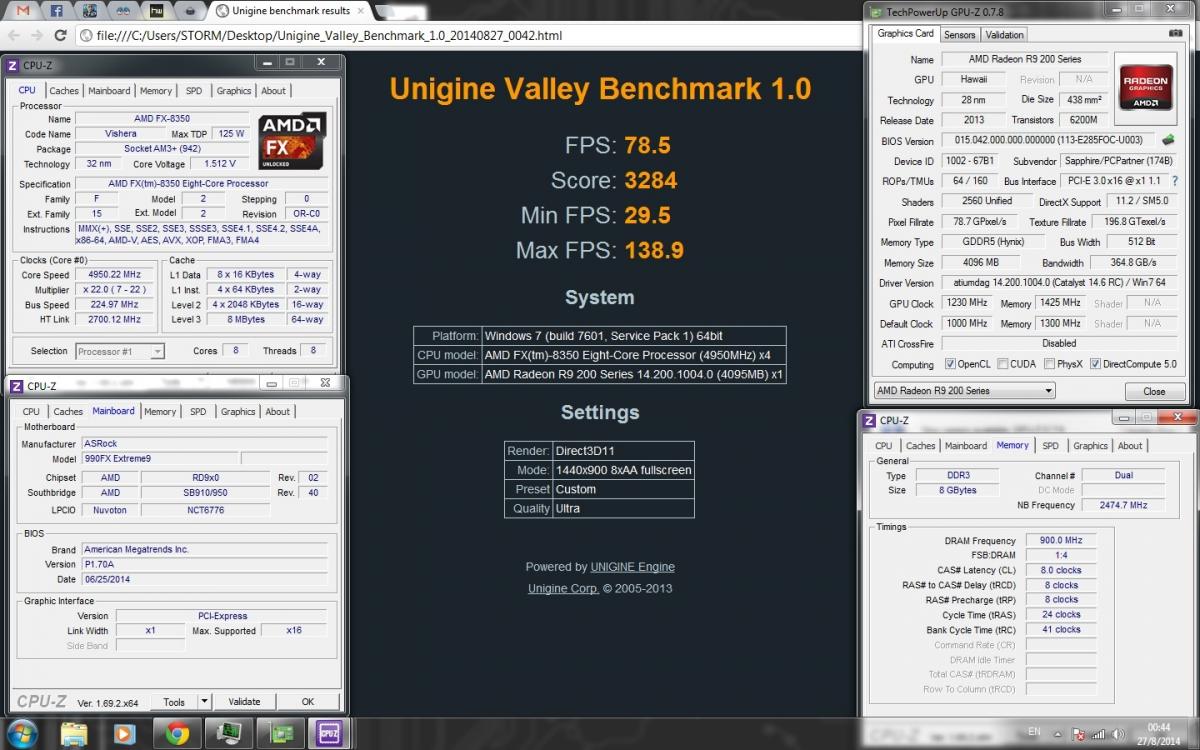This screenshot has width=1200, height=750.
Task: Toggle the PhysX checkbox
Action: (x=1048, y=364)
